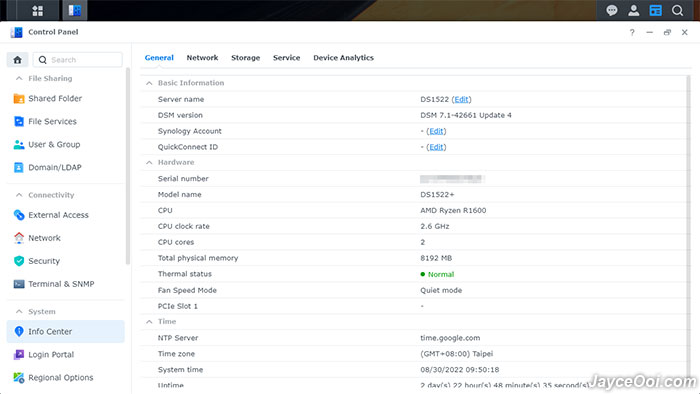Click the desktop search magnifier icon

[677, 10]
